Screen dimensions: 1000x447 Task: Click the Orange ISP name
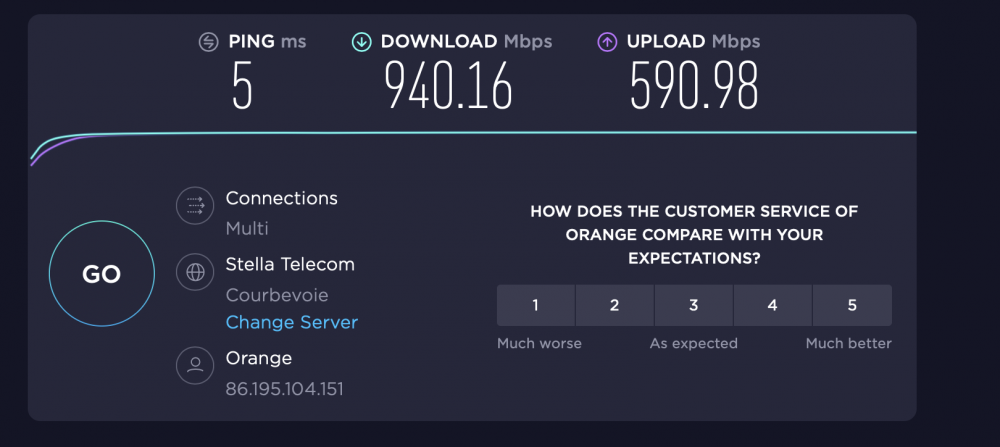[259, 358]
